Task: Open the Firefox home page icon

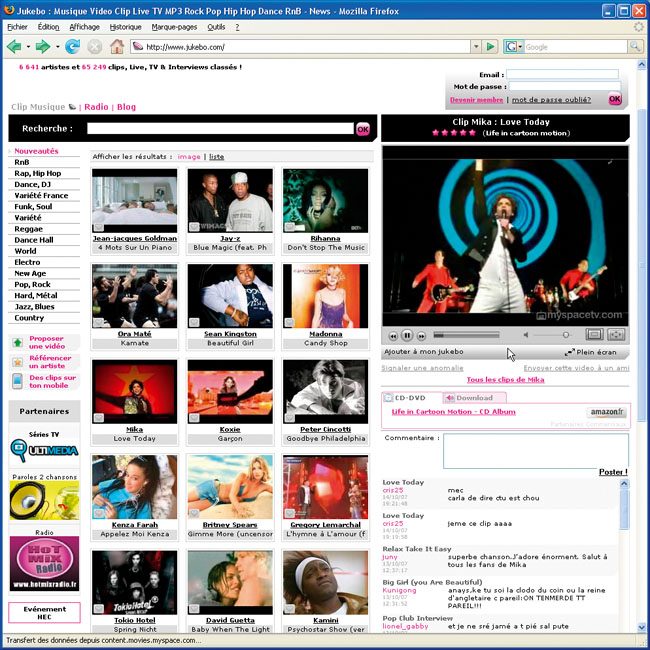Action: (x=117, y=46)
